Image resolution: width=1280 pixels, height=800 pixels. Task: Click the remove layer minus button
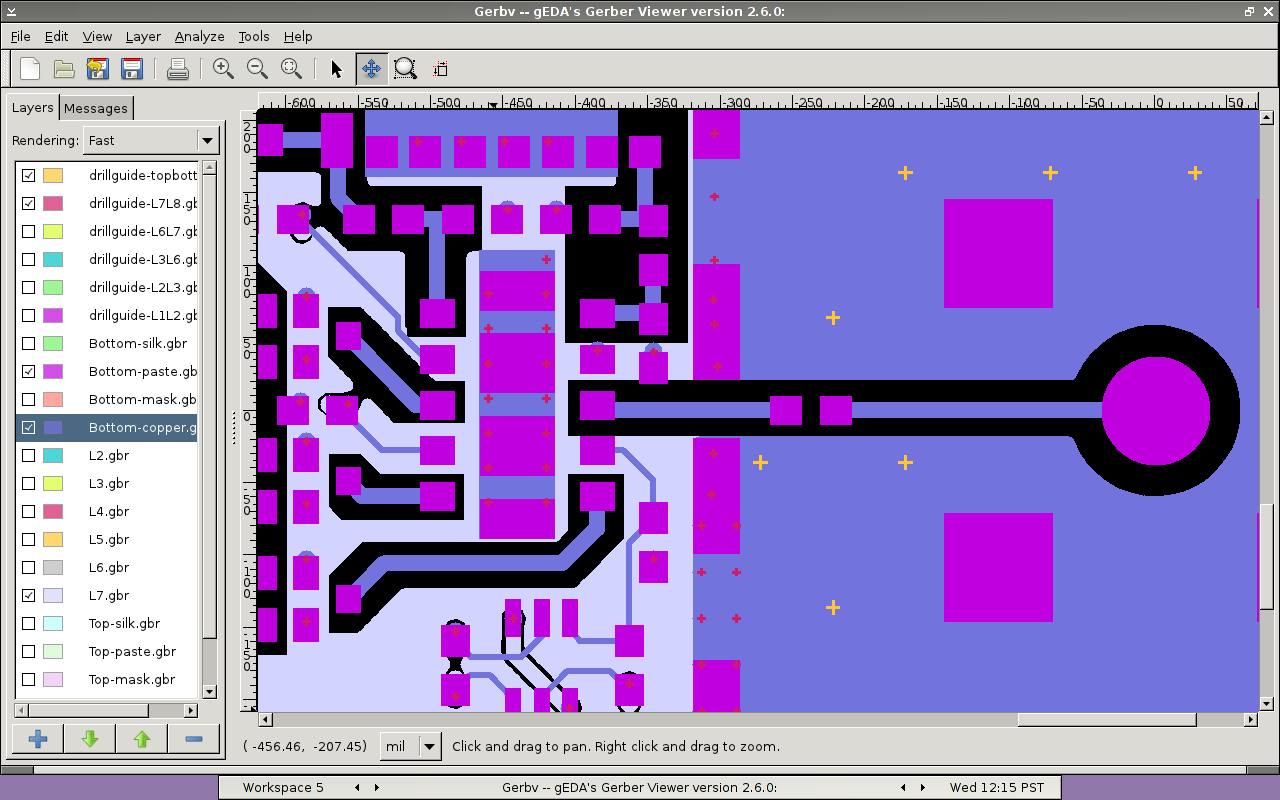(x=194, y=739)
